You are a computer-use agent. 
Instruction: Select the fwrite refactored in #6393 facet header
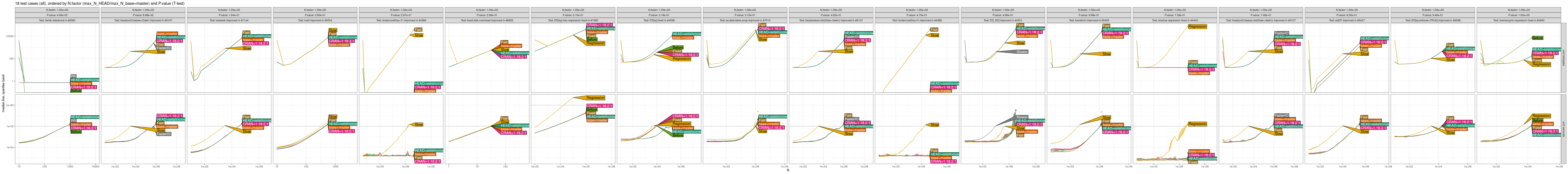coord(57,20)
